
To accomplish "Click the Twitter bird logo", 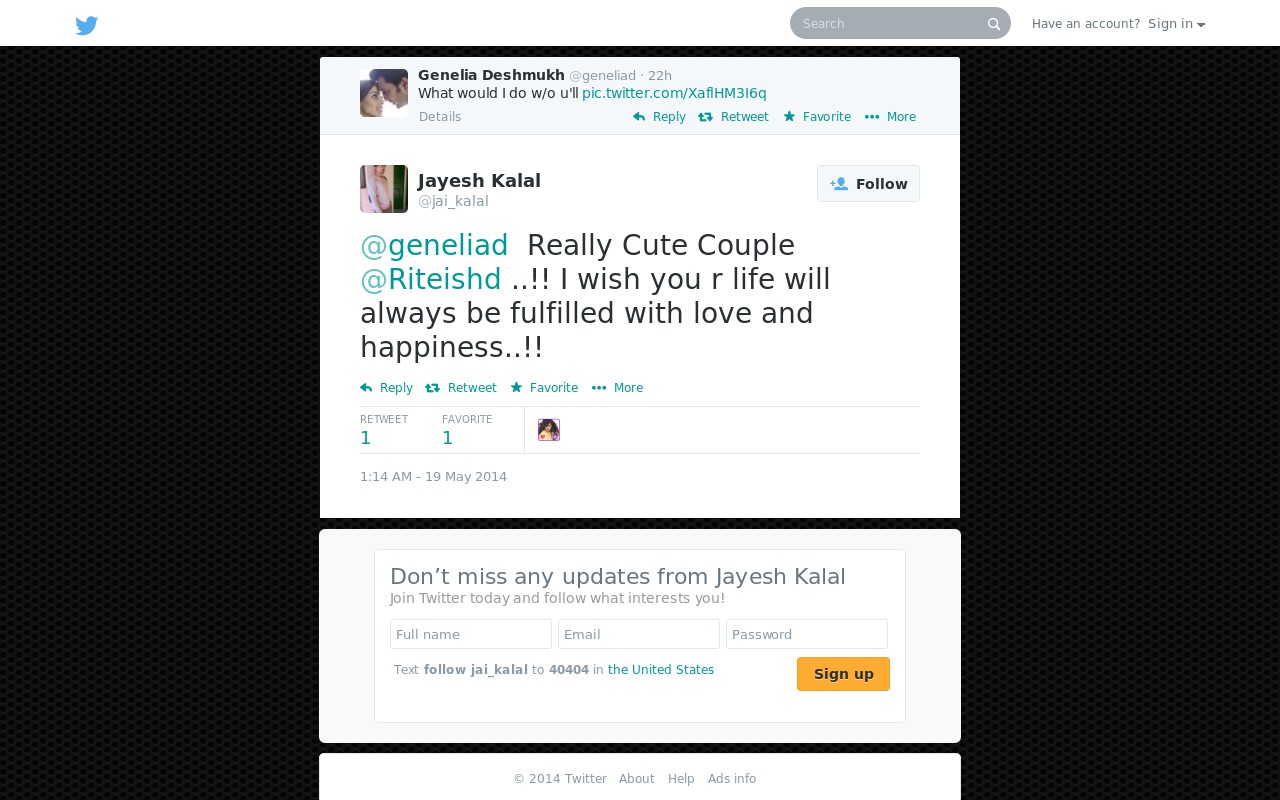I will coord(87,25).
